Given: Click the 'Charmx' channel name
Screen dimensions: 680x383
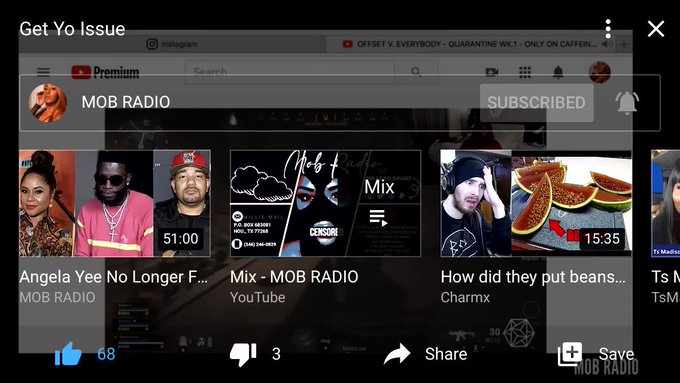Looking at the screenshot, I should click(x=465, y=298).
